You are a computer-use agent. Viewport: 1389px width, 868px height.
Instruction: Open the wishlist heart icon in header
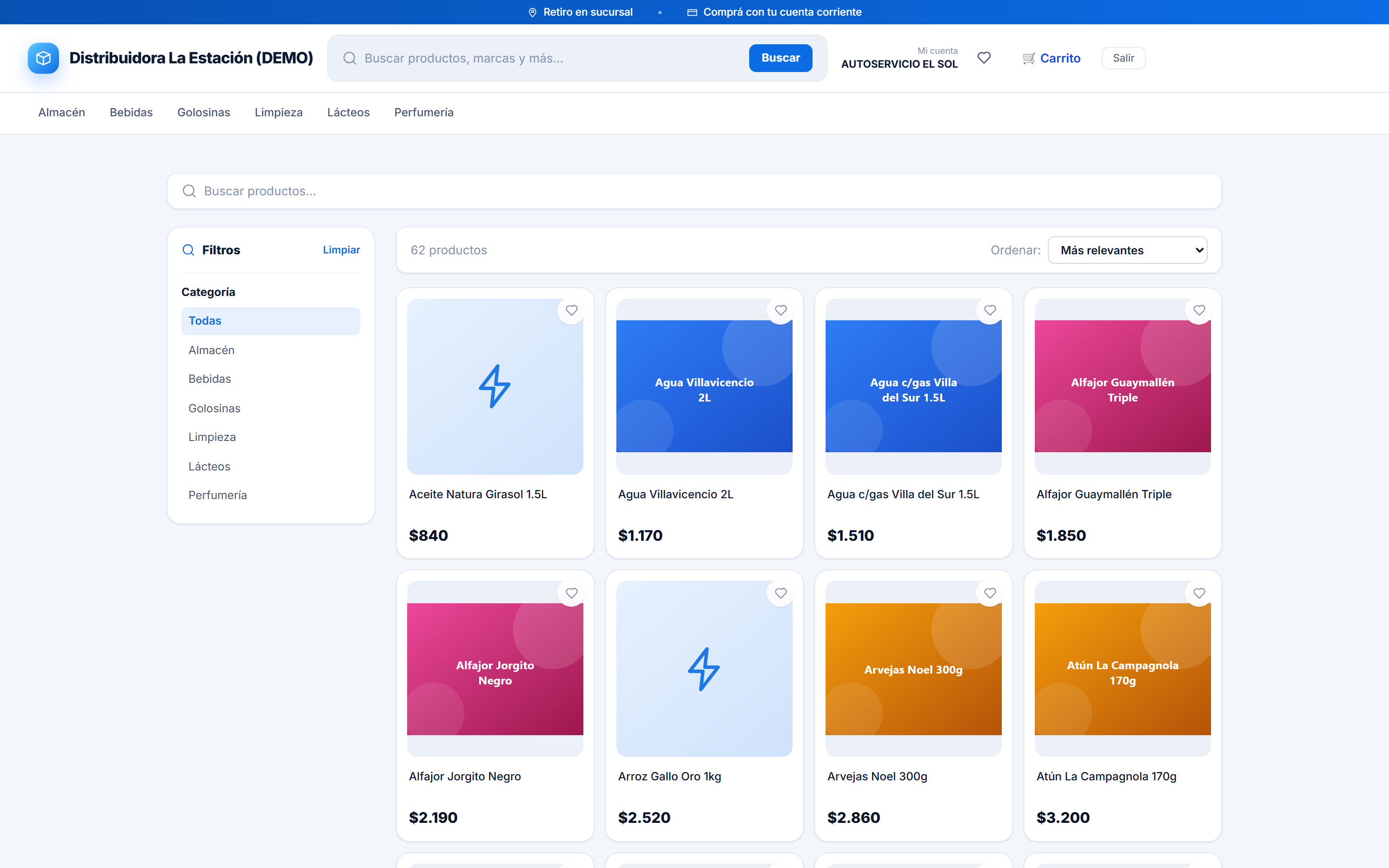pos(984,58)
